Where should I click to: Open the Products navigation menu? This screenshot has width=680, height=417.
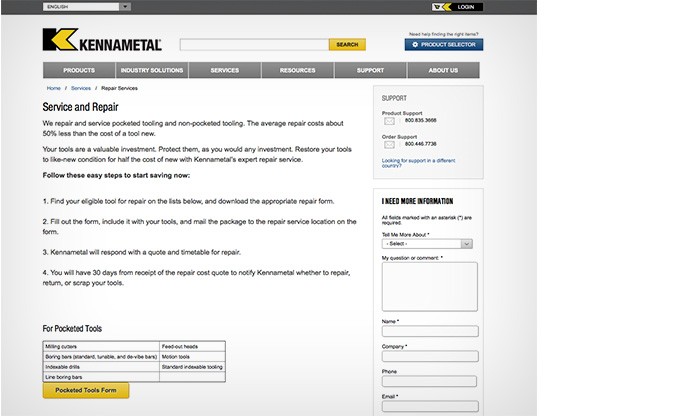(x=79, y=70)
